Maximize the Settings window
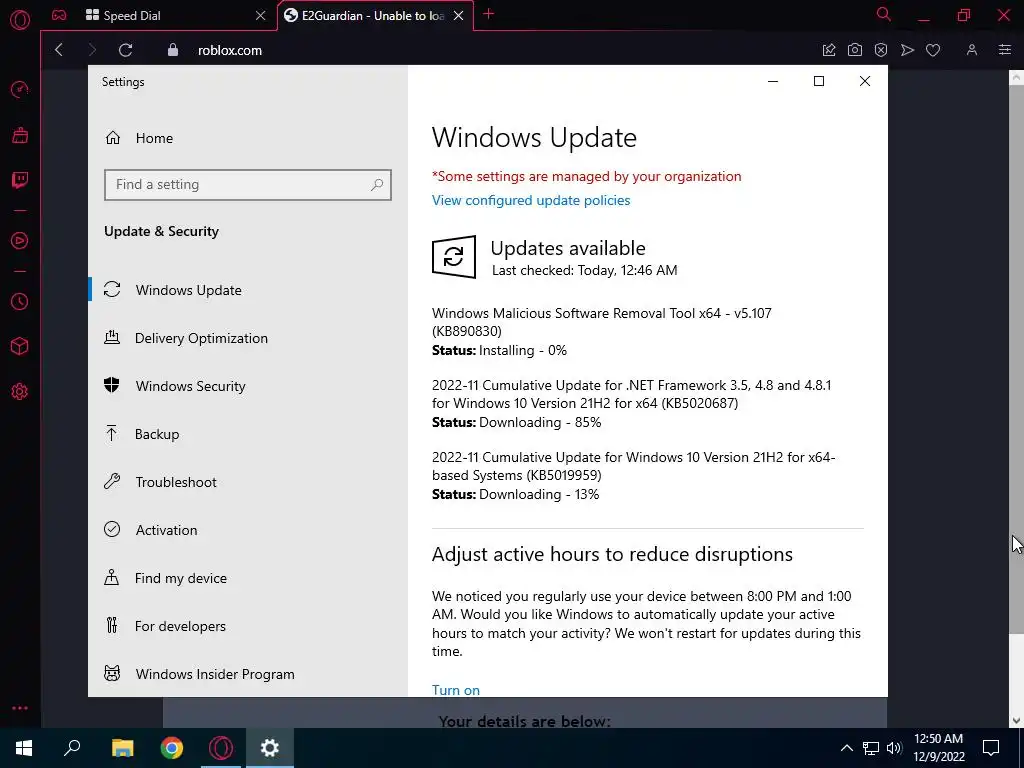 point(819,81)
